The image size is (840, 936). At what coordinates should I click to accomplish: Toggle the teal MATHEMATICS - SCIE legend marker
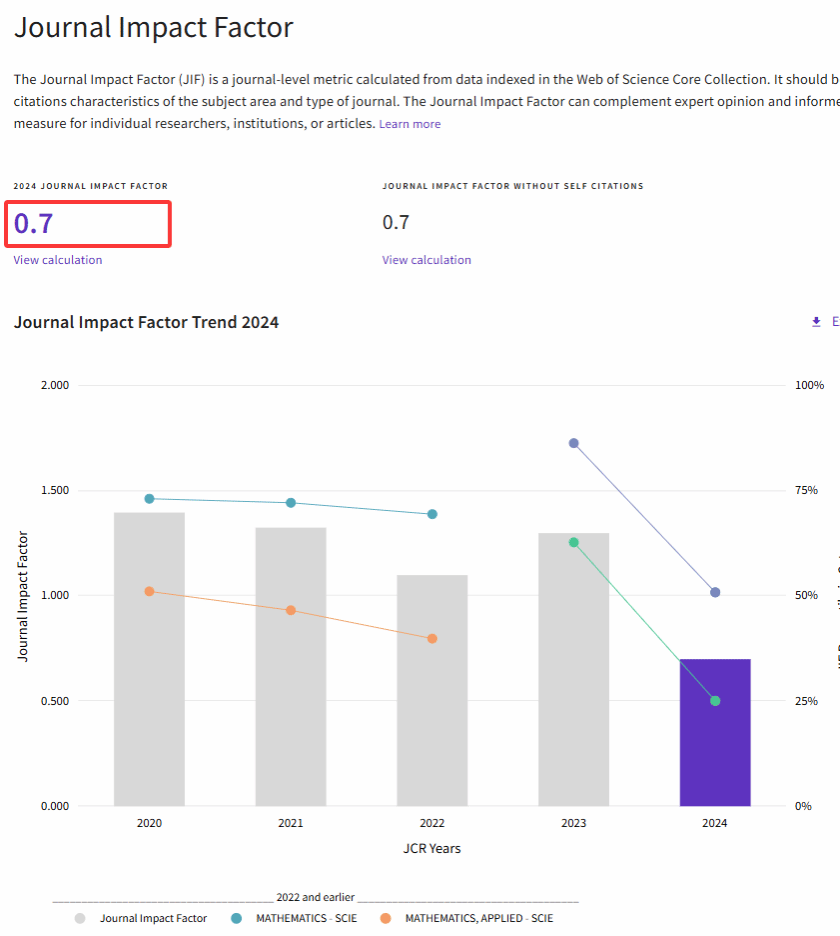[236, 918]
